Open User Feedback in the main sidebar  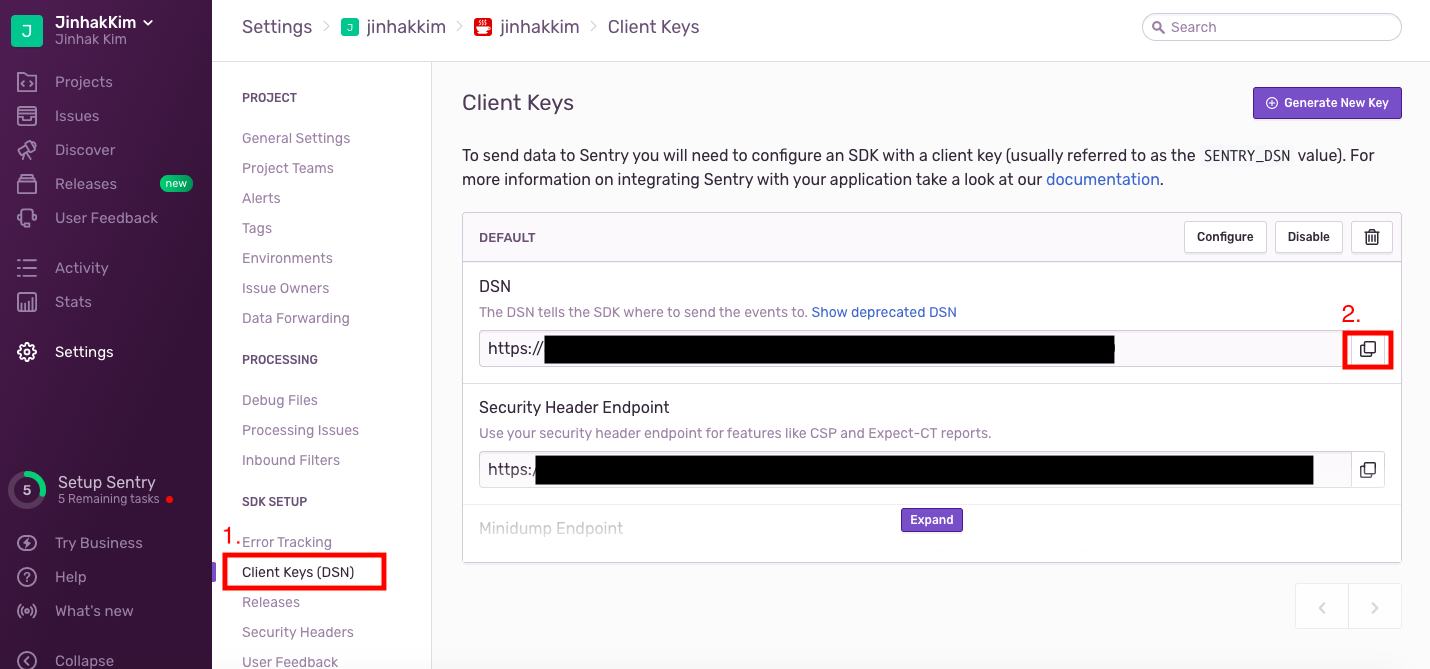106,218
